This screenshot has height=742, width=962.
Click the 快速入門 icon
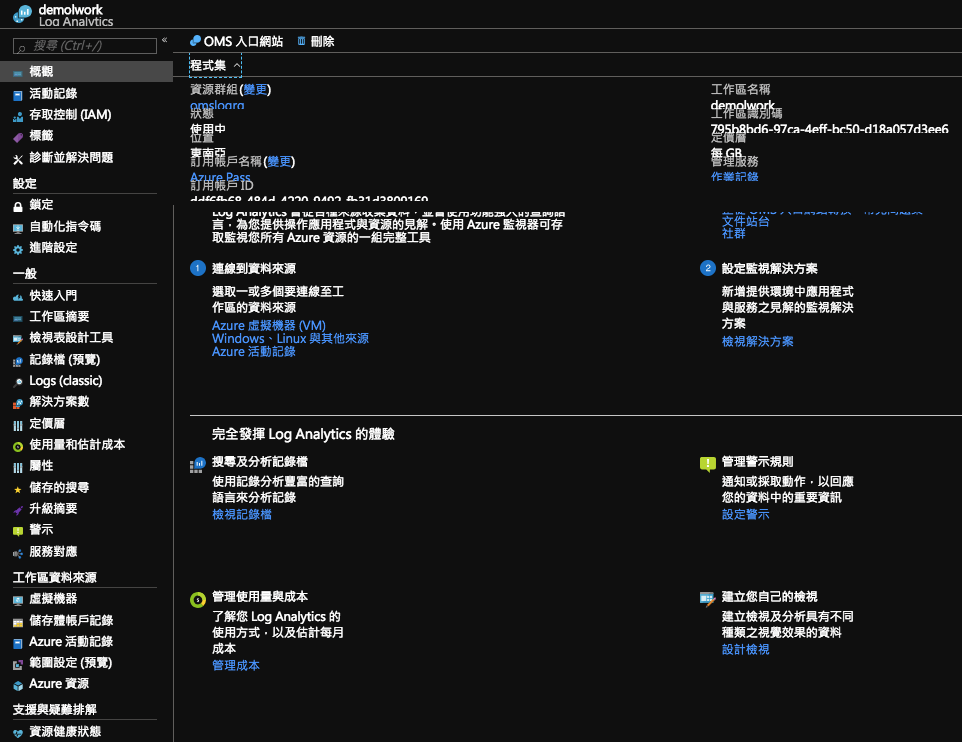[18, 297]
